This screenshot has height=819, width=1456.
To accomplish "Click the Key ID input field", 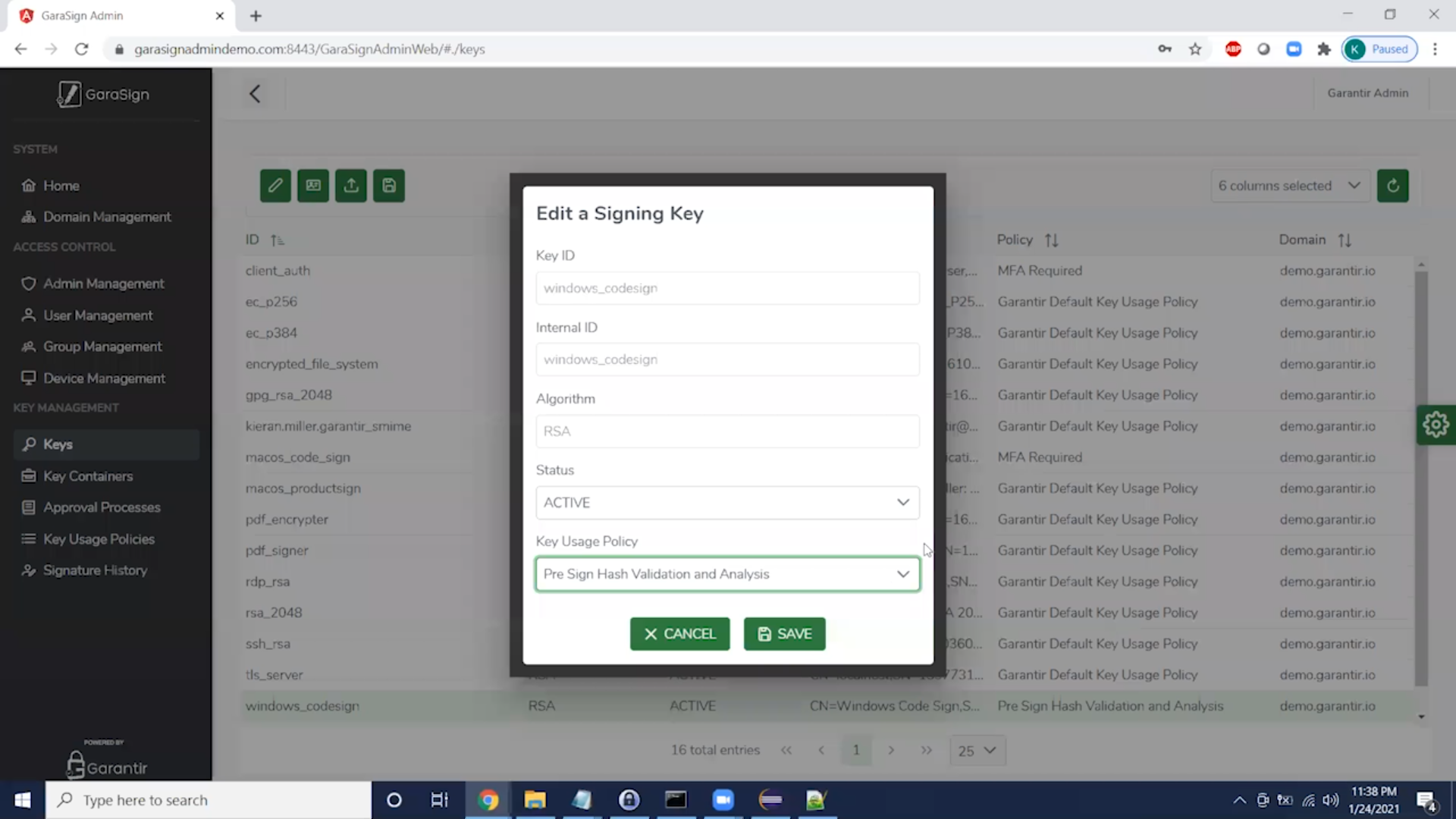I will coord(726,288).
